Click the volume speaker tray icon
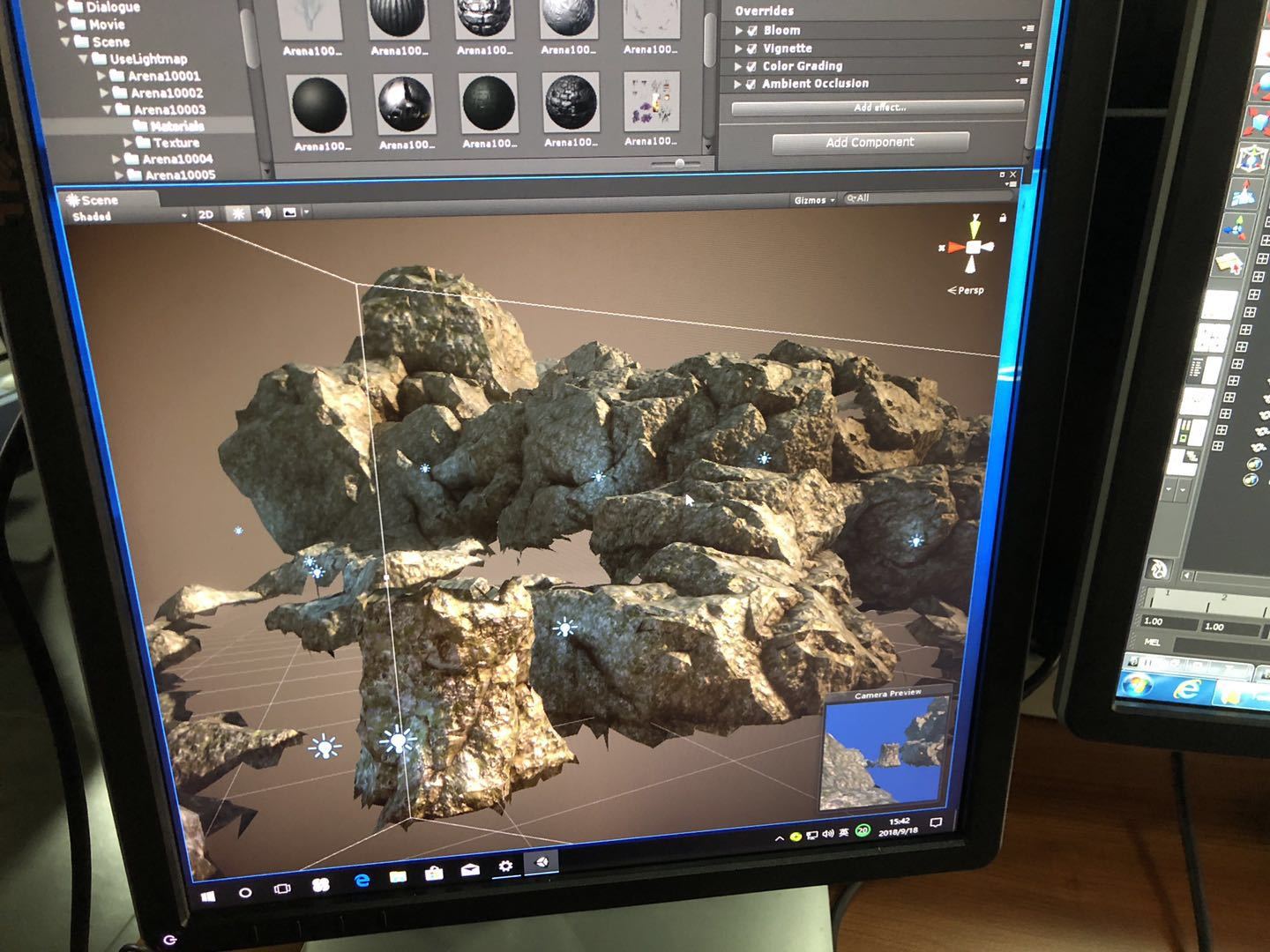 tap(827, 834)
